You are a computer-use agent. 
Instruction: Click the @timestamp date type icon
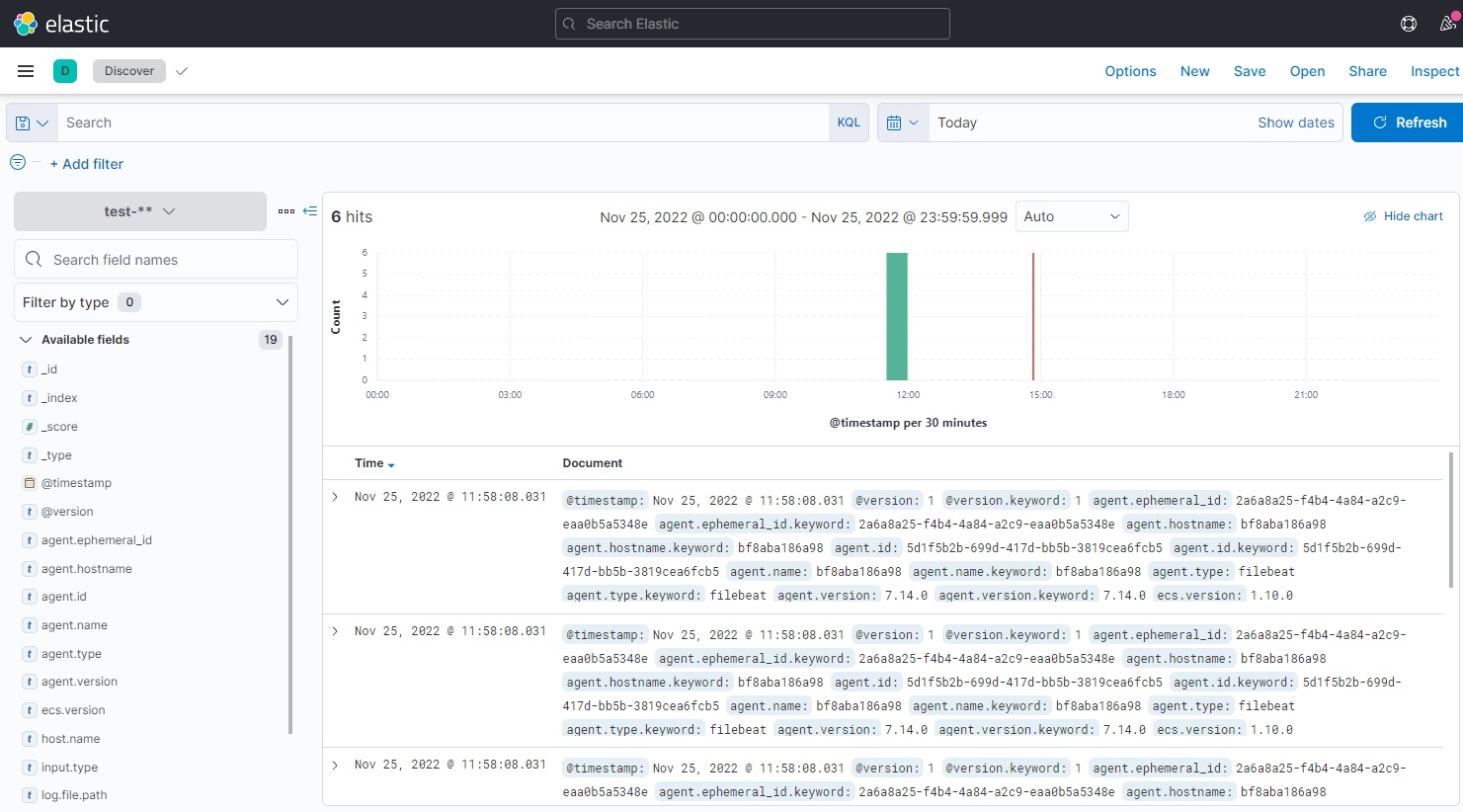[30, 483]
